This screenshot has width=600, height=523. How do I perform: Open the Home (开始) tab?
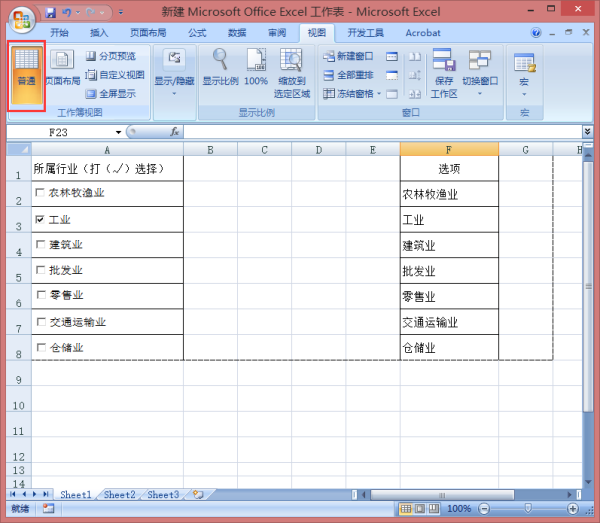click(59, 33)
